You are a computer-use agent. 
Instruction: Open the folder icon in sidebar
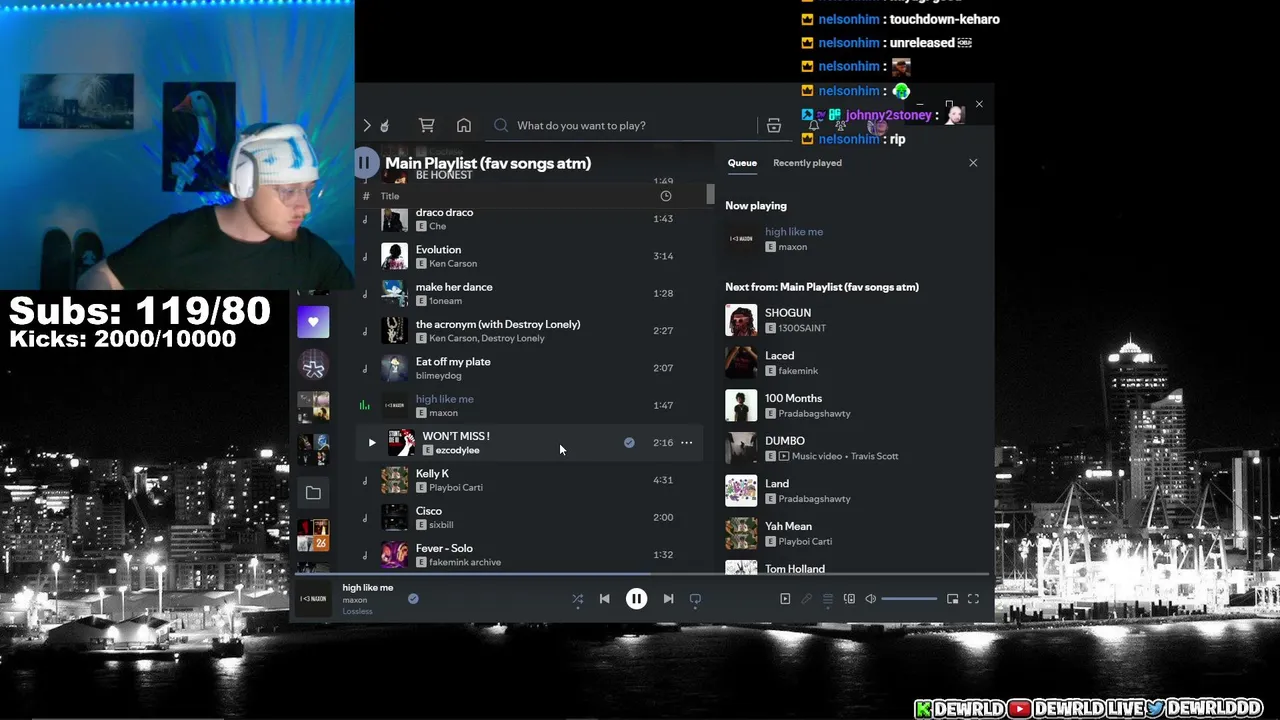[x=313, y=493]
